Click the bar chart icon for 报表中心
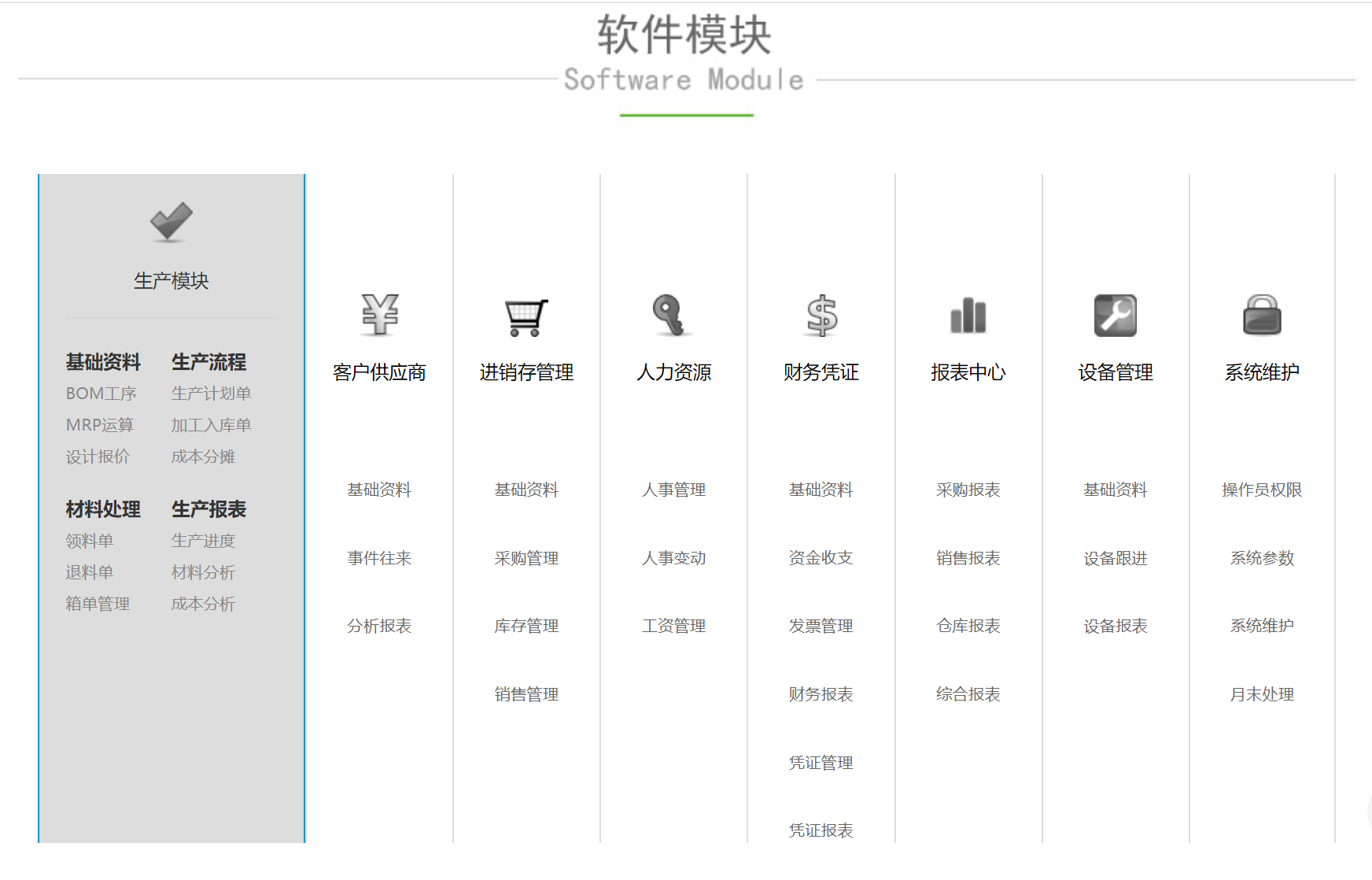The height and width of the screenshot is (880, 1372). tap(968, 316)
